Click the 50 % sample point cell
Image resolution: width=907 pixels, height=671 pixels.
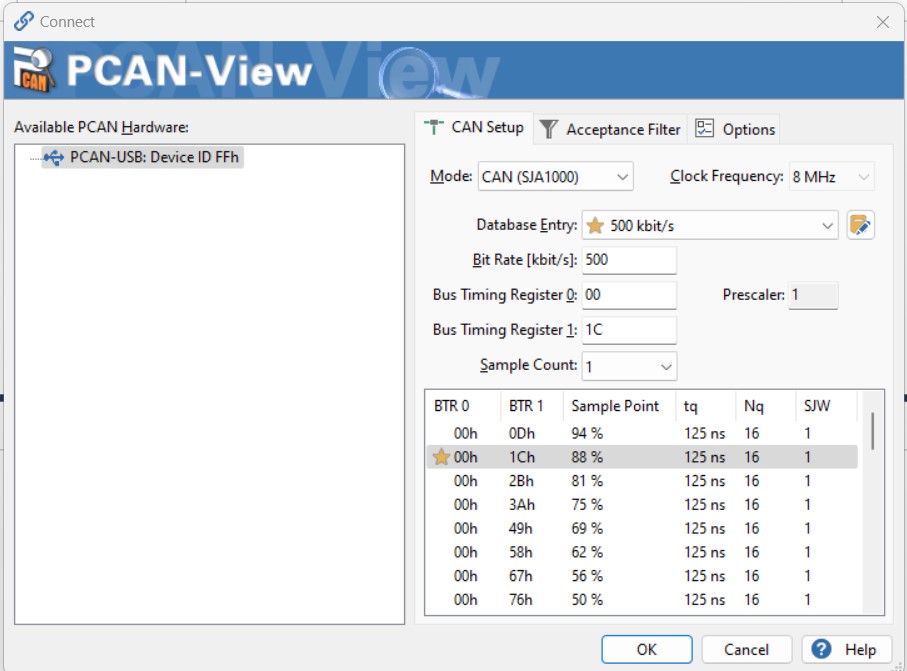587,599
